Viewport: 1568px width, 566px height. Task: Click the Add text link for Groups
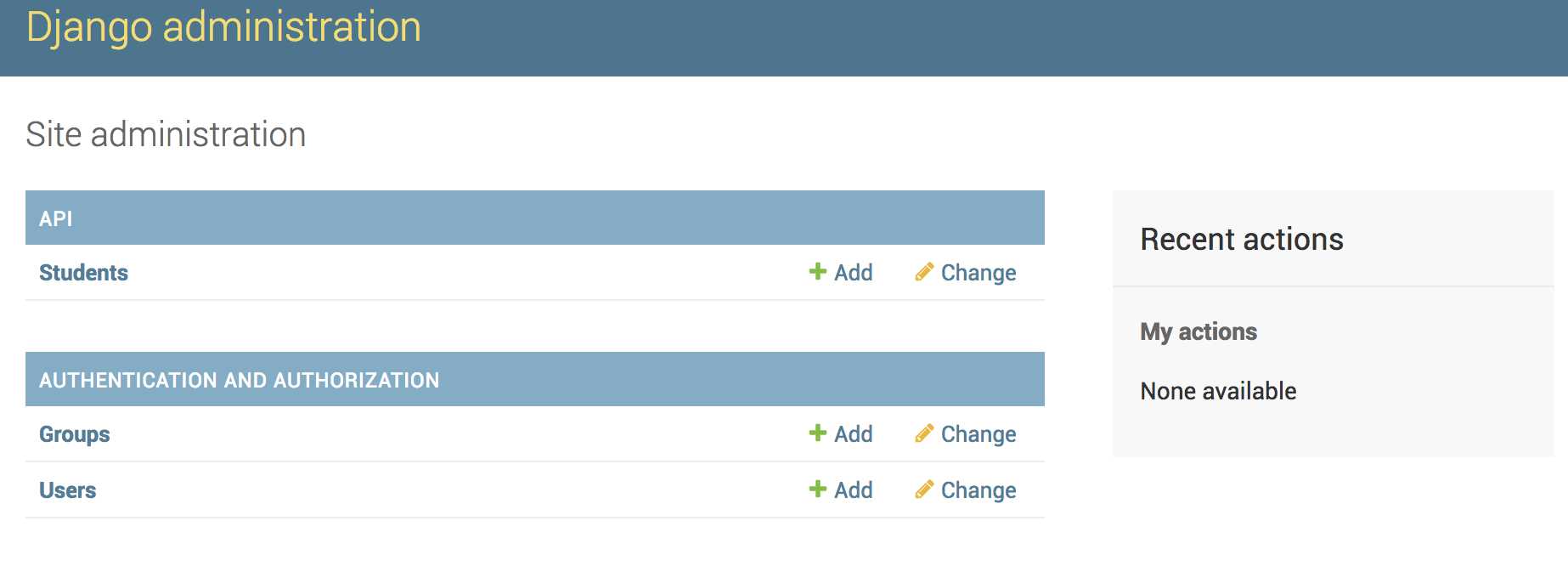[854, 434]
